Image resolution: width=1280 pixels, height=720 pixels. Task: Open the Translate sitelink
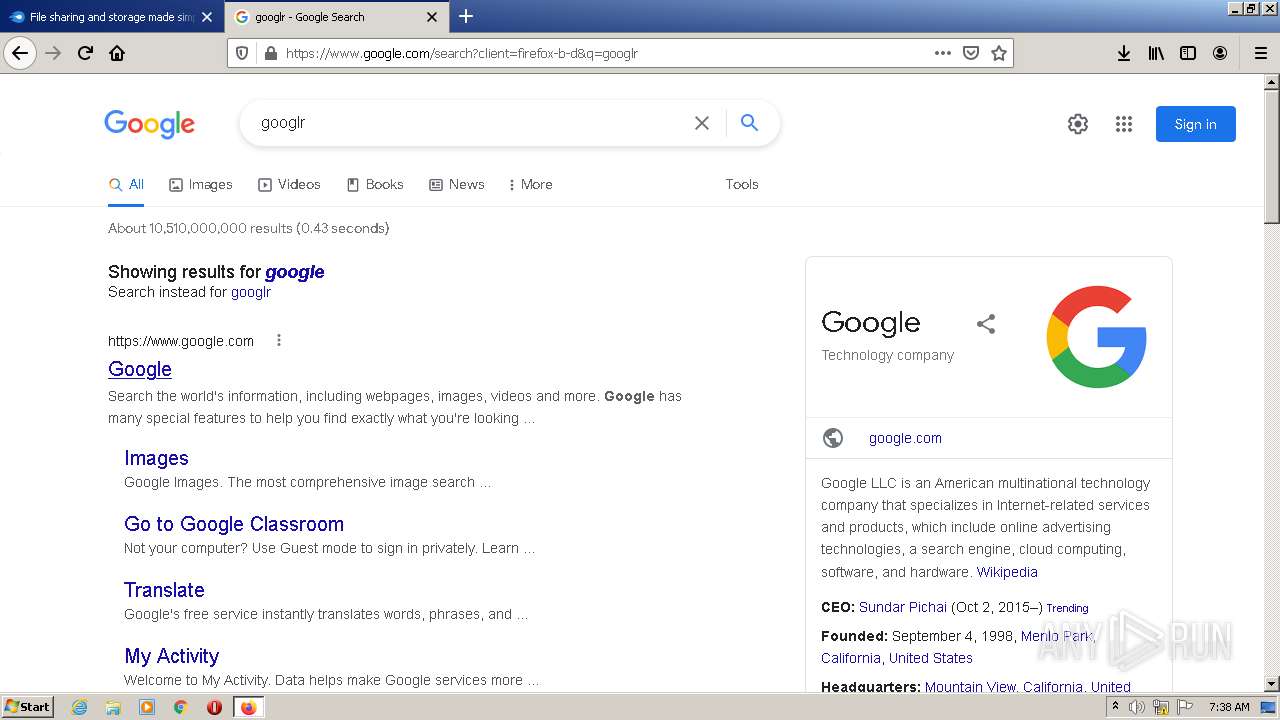[164, 590]
